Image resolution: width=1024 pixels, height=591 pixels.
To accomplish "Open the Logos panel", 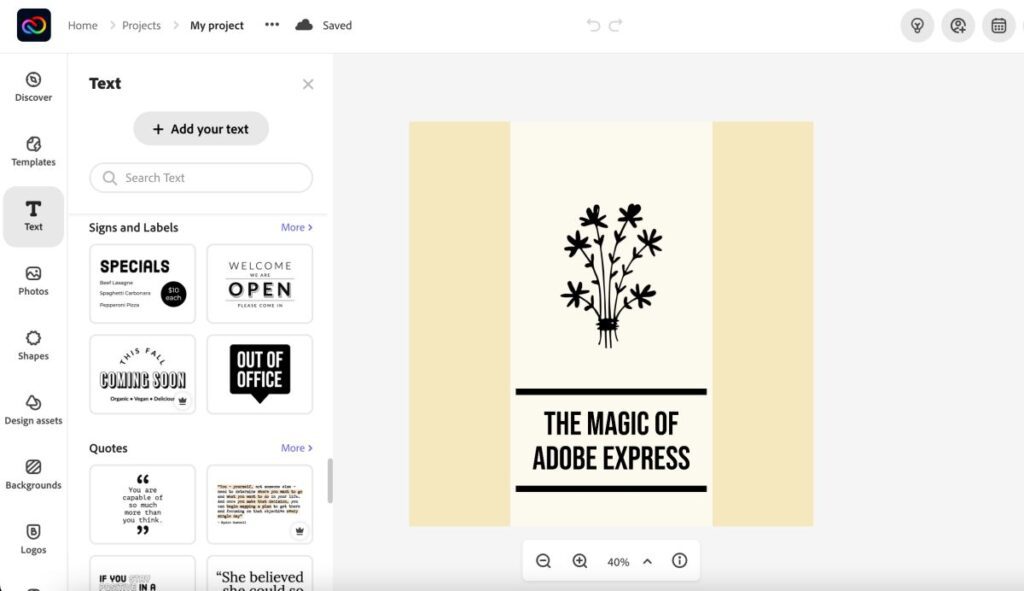I will 33,540.
